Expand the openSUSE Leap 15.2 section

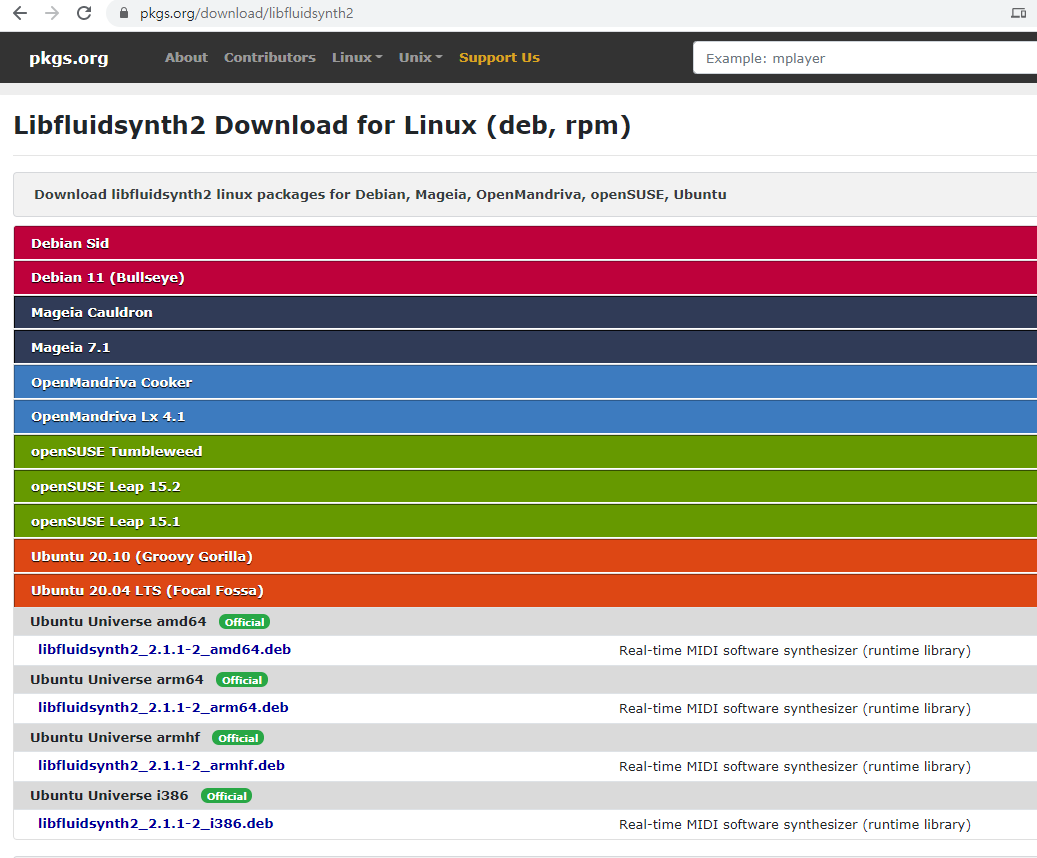point(525,486)
